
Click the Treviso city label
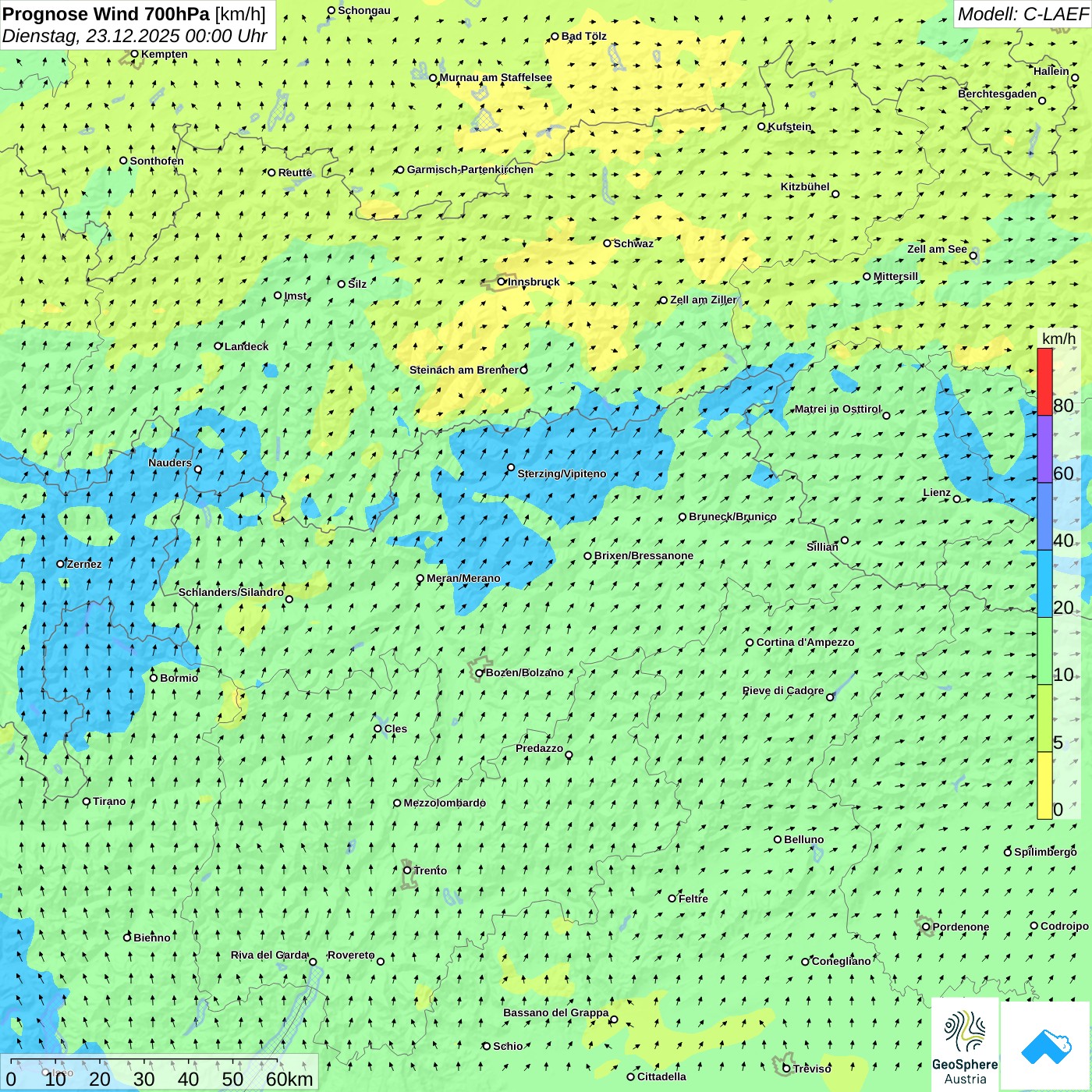click(x=812, y=1069)
